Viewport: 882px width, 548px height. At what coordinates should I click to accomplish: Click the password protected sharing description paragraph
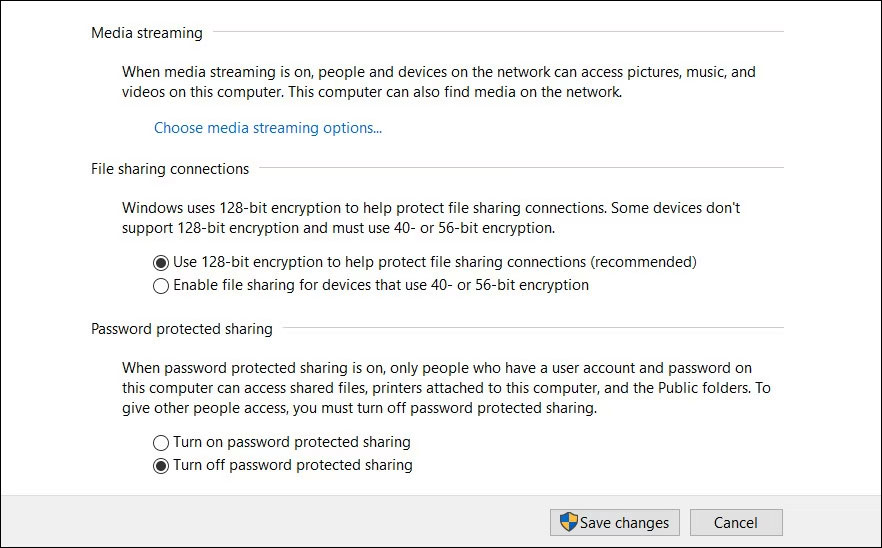(444, 388)
